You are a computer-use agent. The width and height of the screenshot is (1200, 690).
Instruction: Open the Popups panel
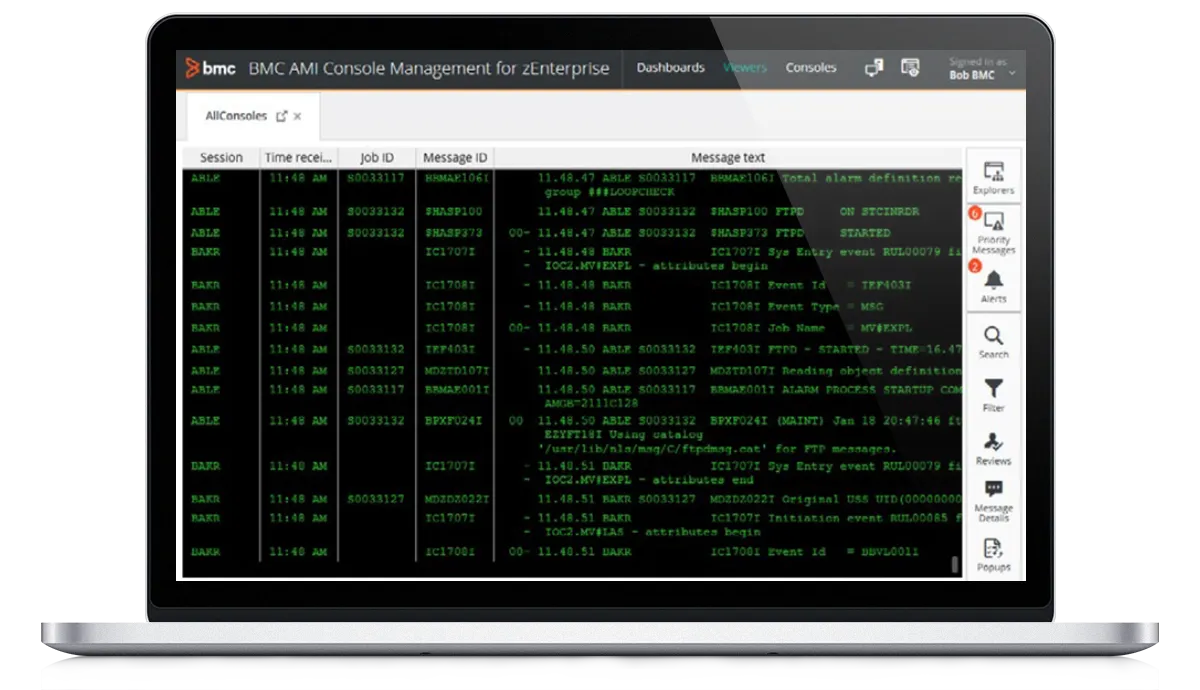click(993, 554)
